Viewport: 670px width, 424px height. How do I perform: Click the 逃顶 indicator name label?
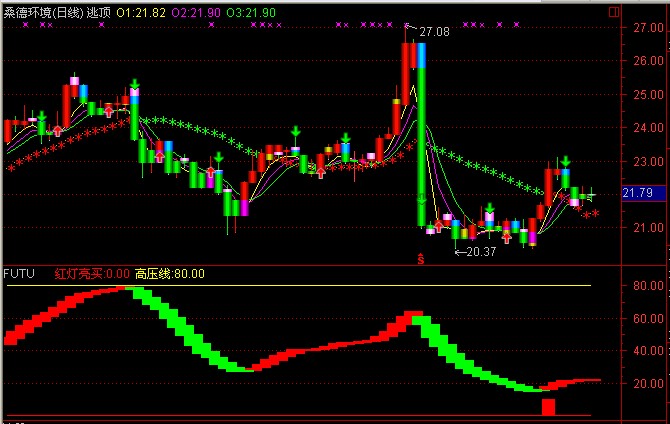[99, 11]
